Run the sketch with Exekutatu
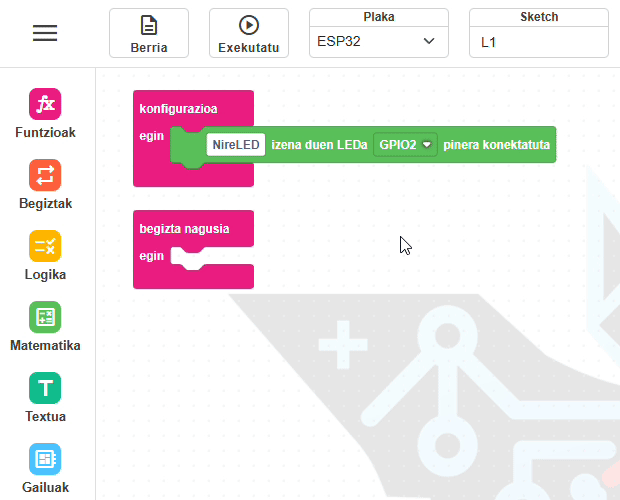The height and width of the screenshot is (500, 620). (249, 33)
